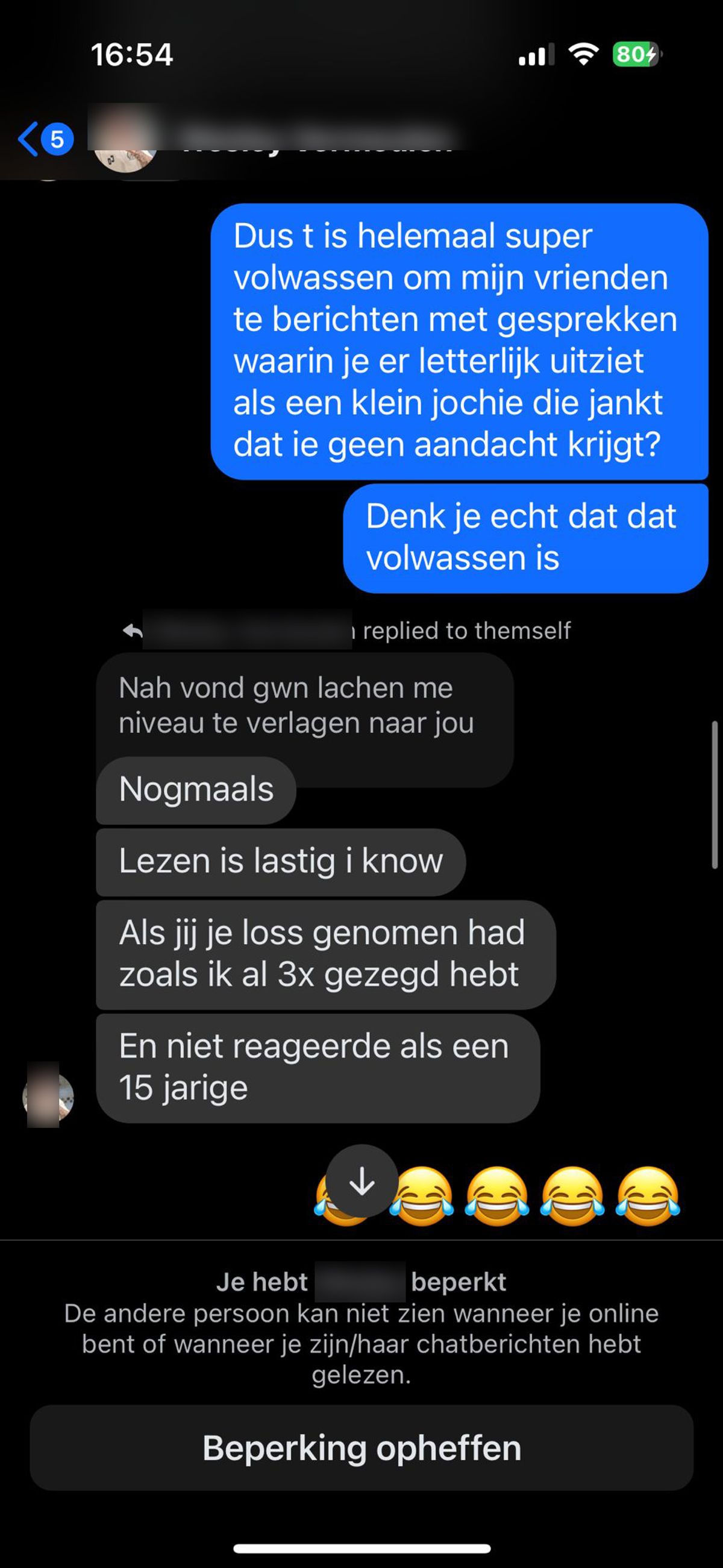Image resolution: width=723 pixels, height=1568 pixels.
Task: Tap the home indicator bar at bottom
Action: 361,1548
